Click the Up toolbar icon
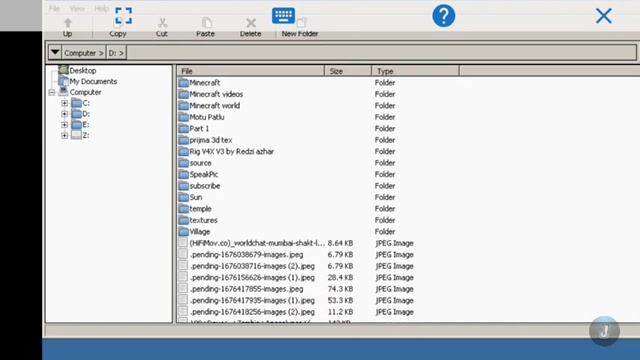The width and height of the screenshot is (640, 360). [x=68, y=23]
